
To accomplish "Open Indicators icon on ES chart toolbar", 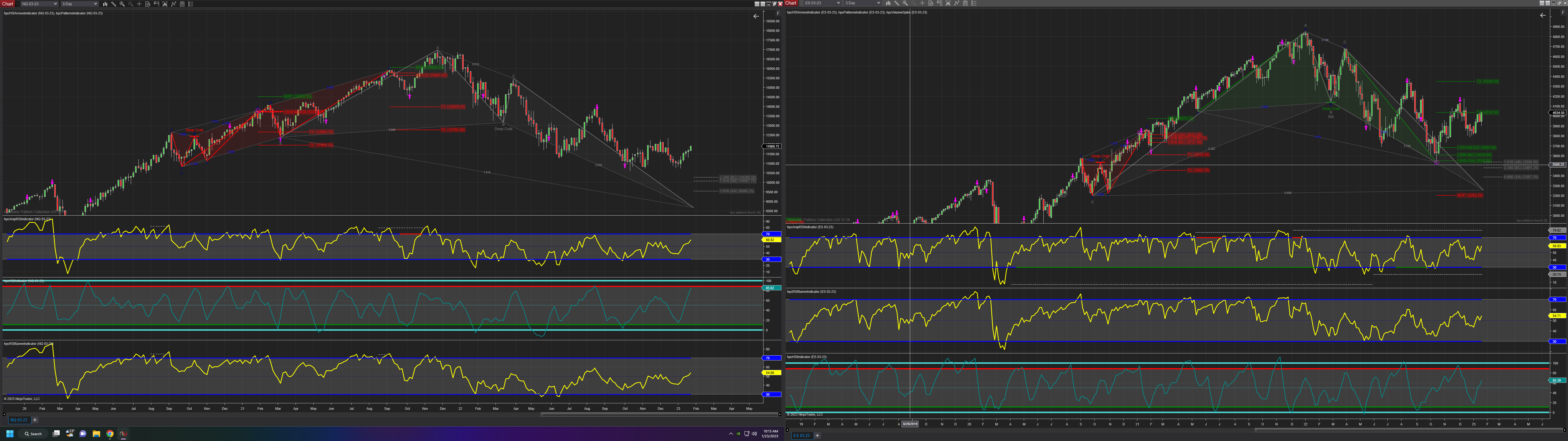I will pyautogui.click(x=956, y=3).
